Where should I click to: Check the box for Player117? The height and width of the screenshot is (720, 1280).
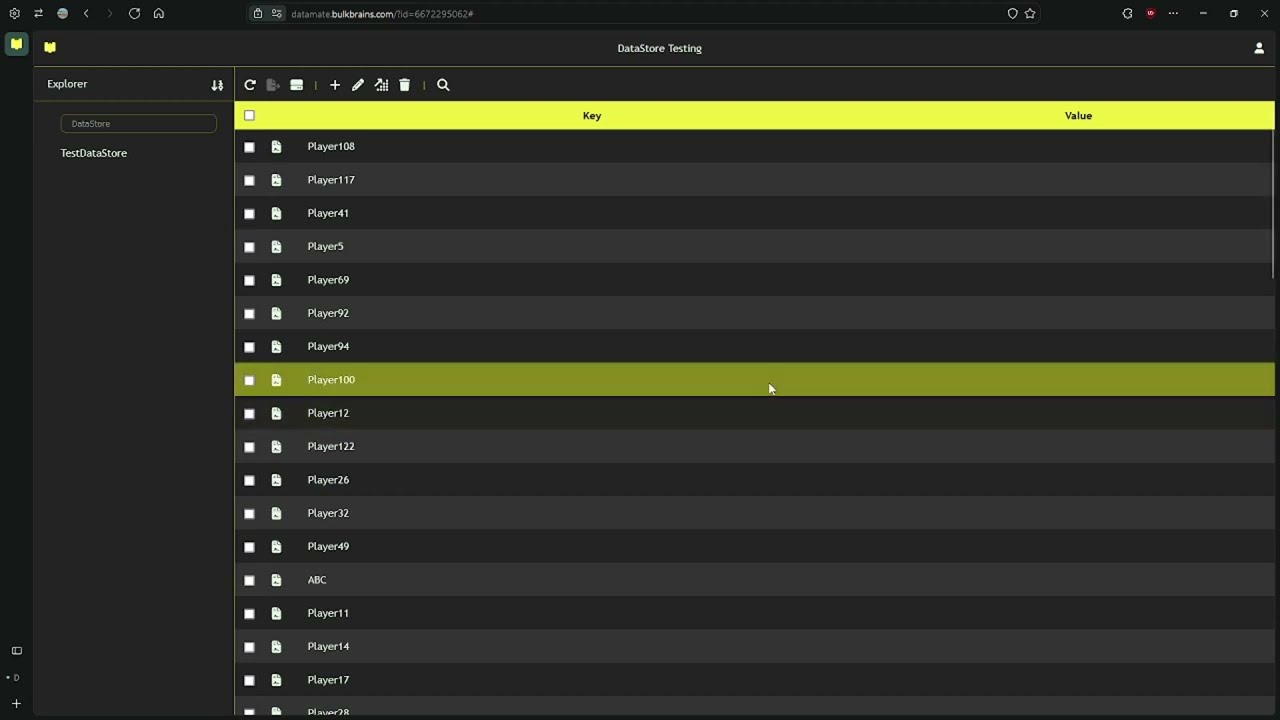(249, 180)
